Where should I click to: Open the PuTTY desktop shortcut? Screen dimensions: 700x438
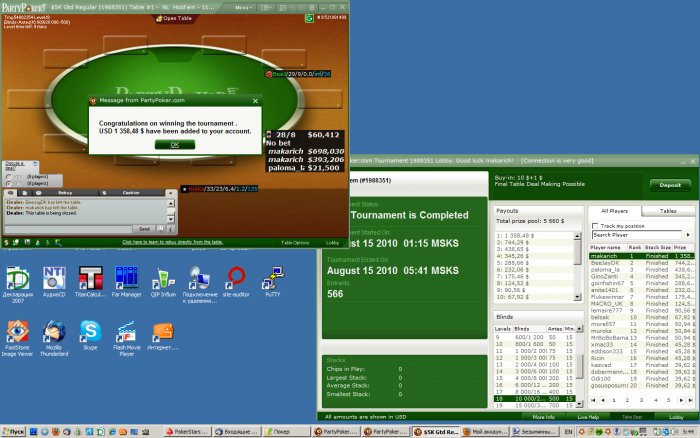click(x=272, y=281)
